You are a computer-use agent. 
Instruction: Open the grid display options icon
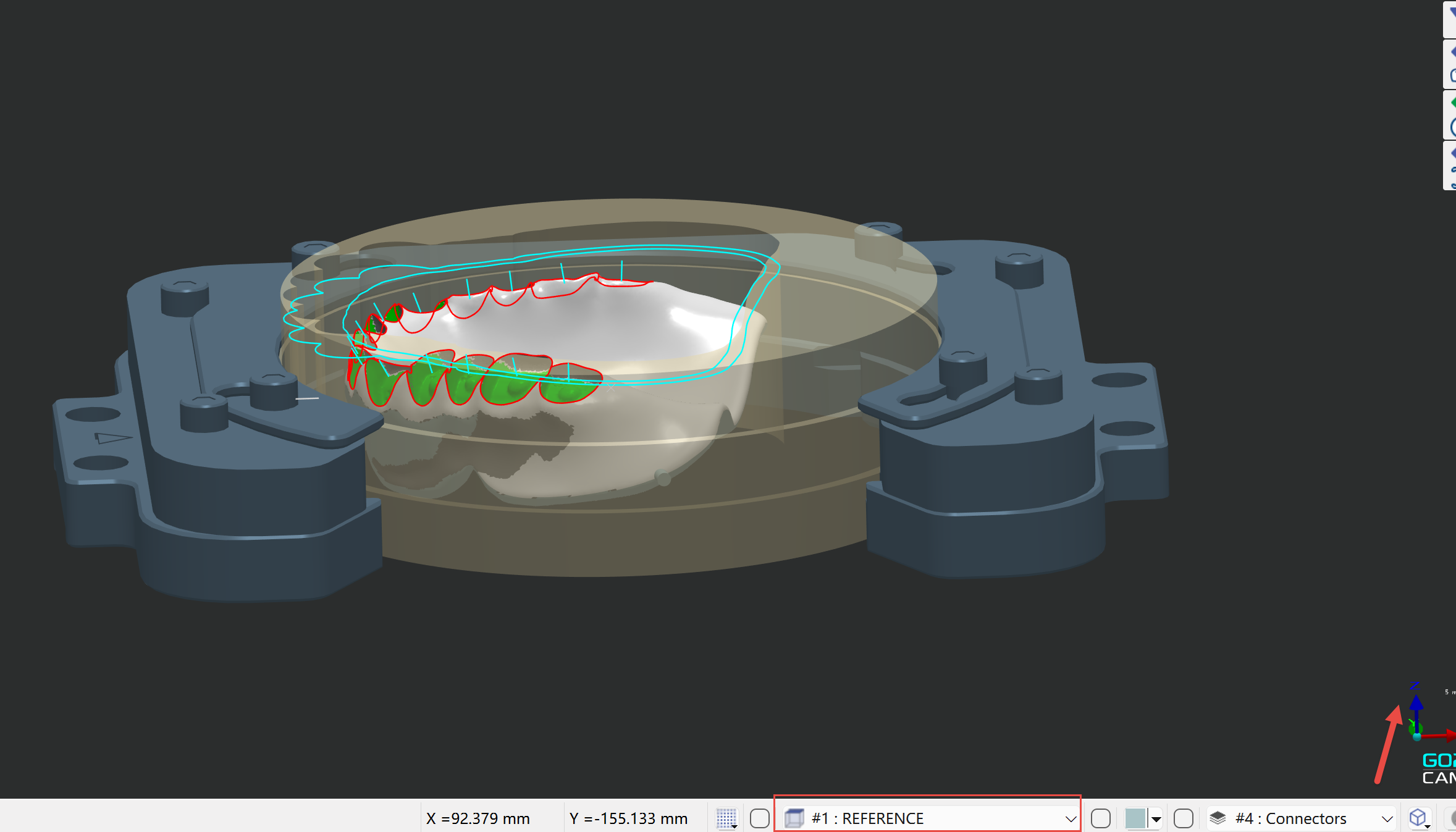point(726,818)
